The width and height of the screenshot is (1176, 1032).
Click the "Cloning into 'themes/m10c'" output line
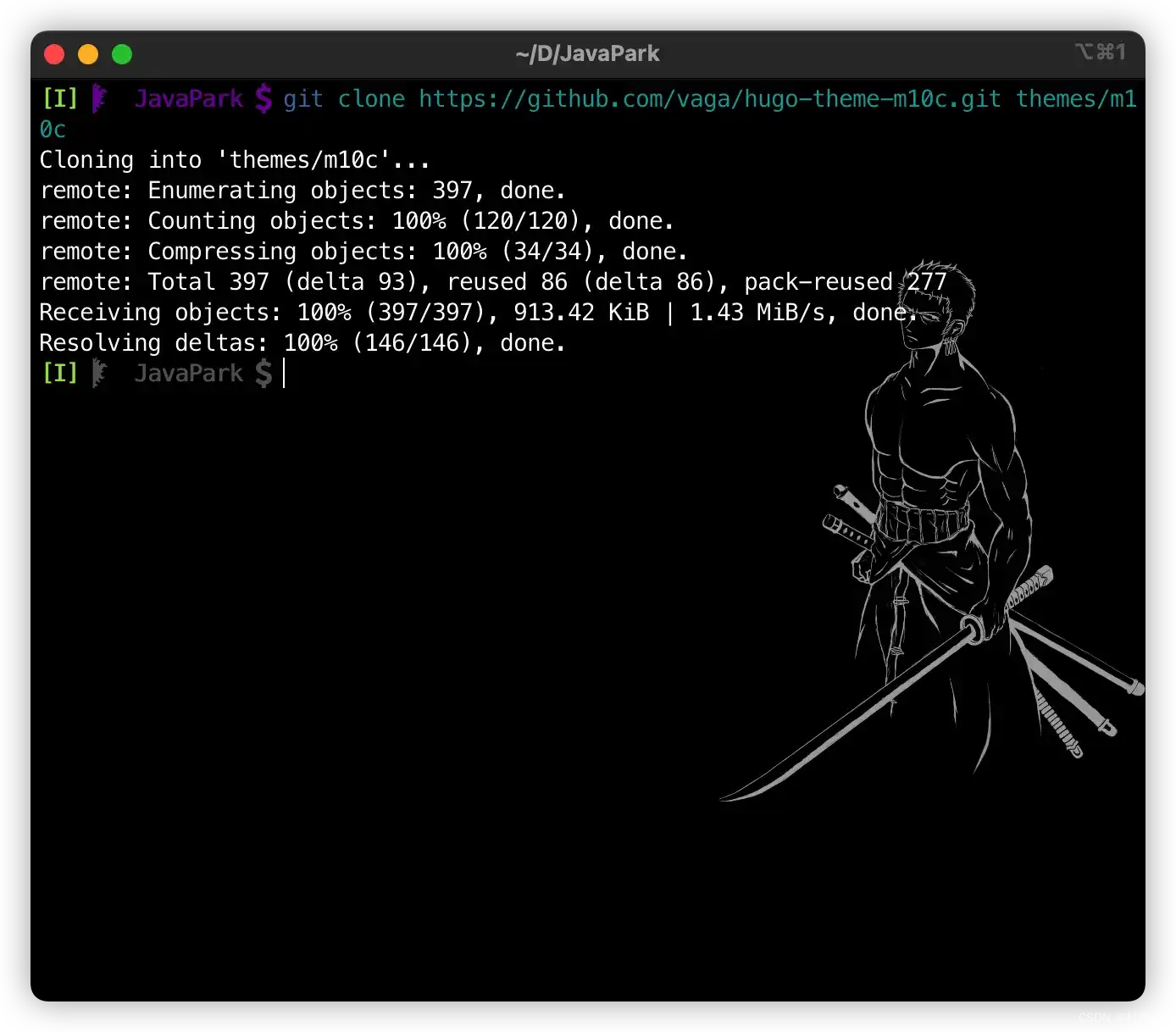234,160
